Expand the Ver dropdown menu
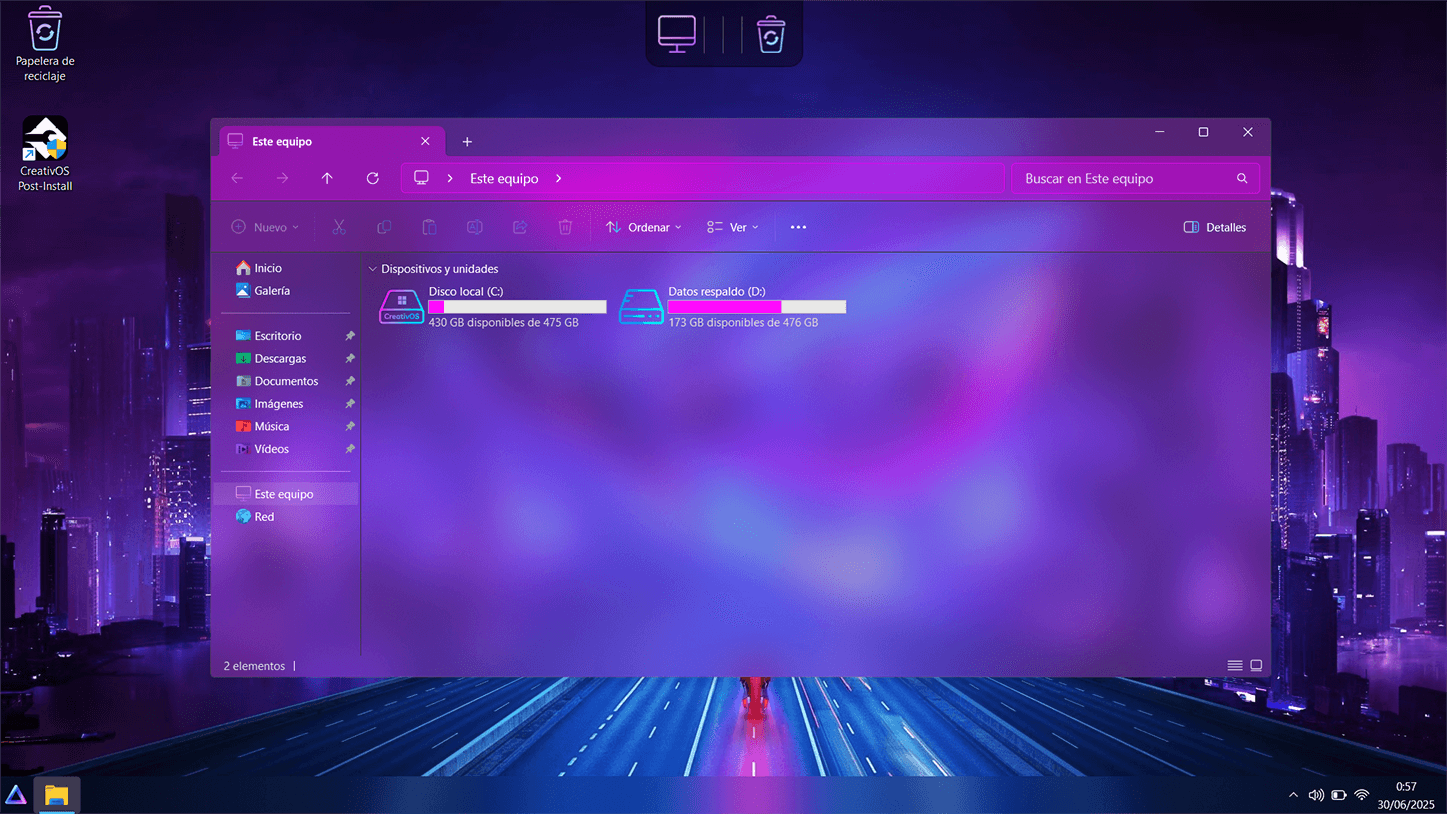This screenshot has height=814, width=1447. (x=733, y=227)
